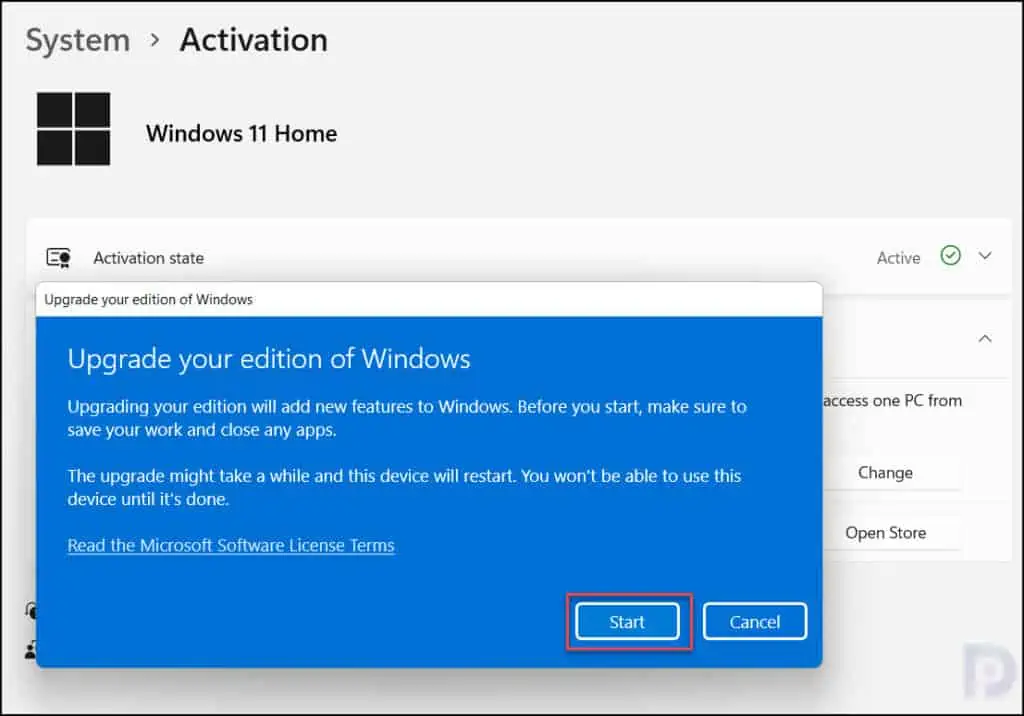
Task: Expand the Activation state chevron
Action: click(985, 256)
